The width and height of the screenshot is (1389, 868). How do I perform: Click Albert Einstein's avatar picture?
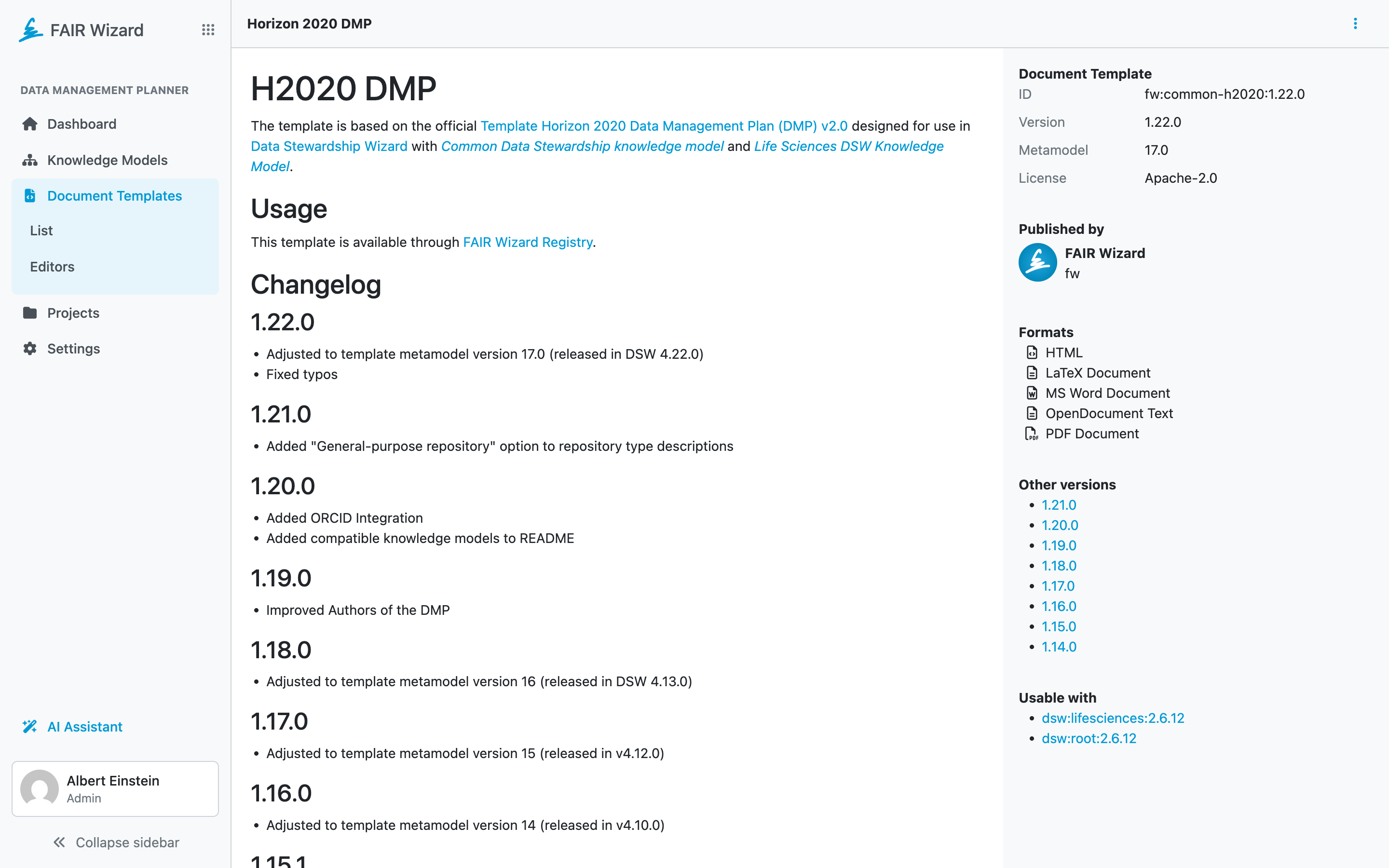(40, 789)
